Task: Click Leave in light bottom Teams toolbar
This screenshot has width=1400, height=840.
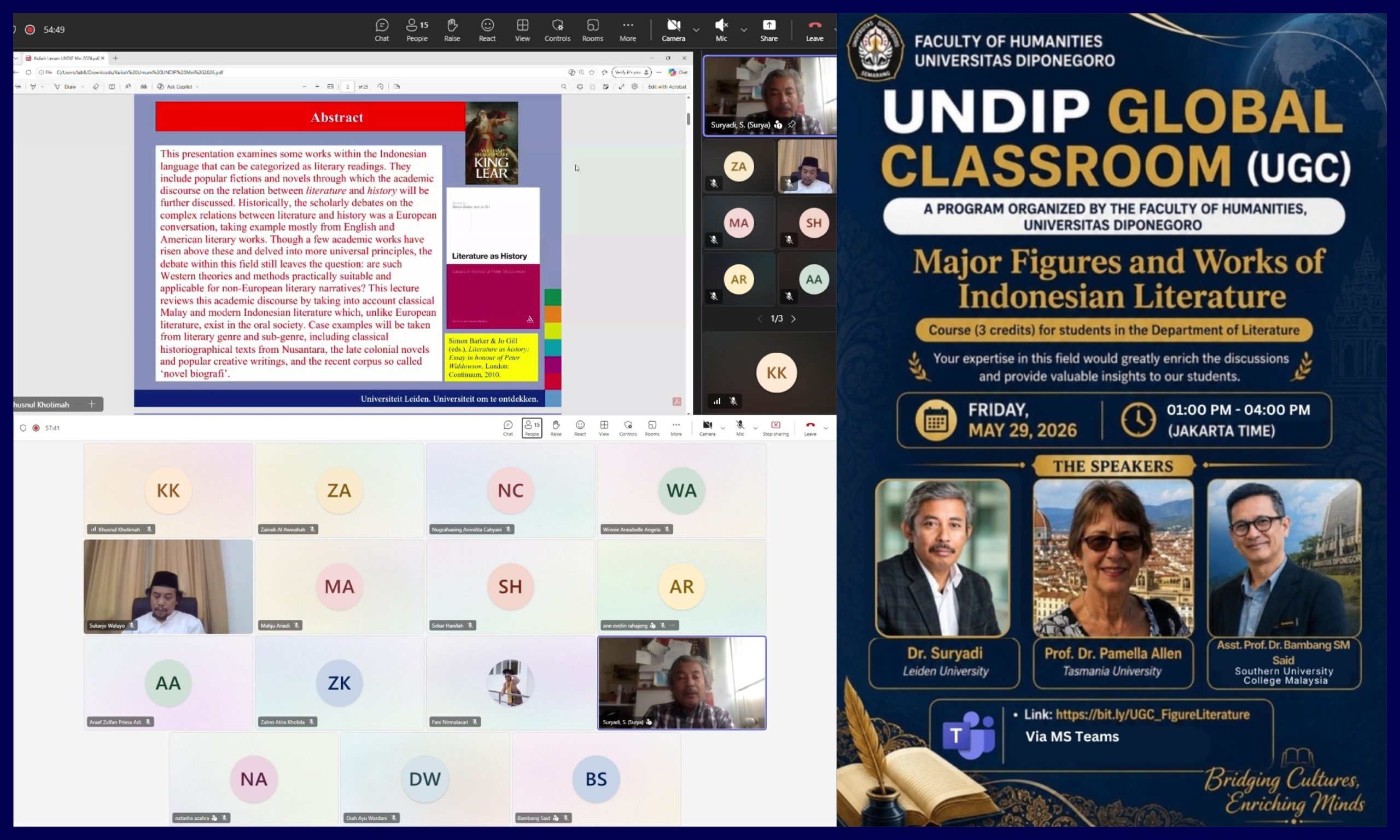Action: (810, 428)
